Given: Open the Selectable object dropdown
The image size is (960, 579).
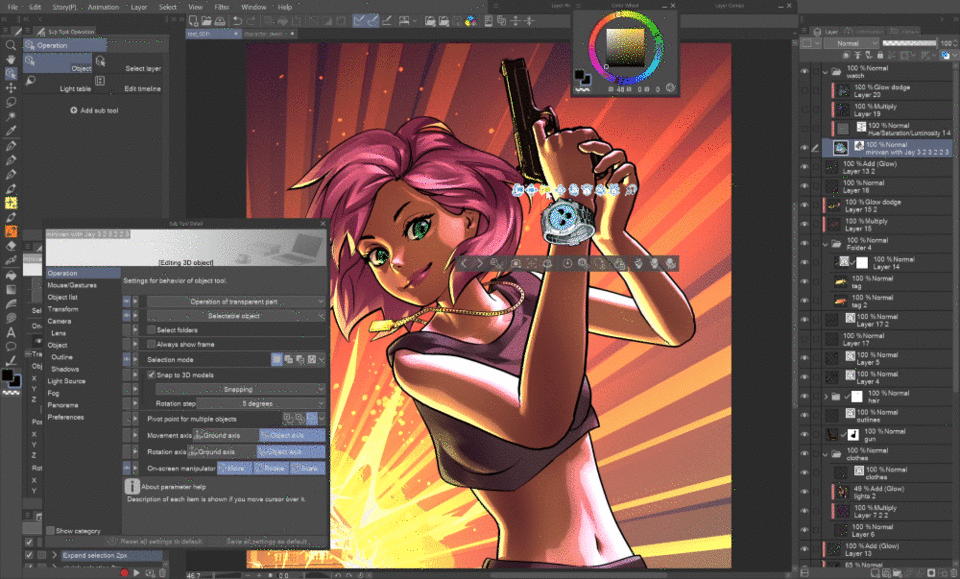Looking at the screenshot, I should click(236, 316).
